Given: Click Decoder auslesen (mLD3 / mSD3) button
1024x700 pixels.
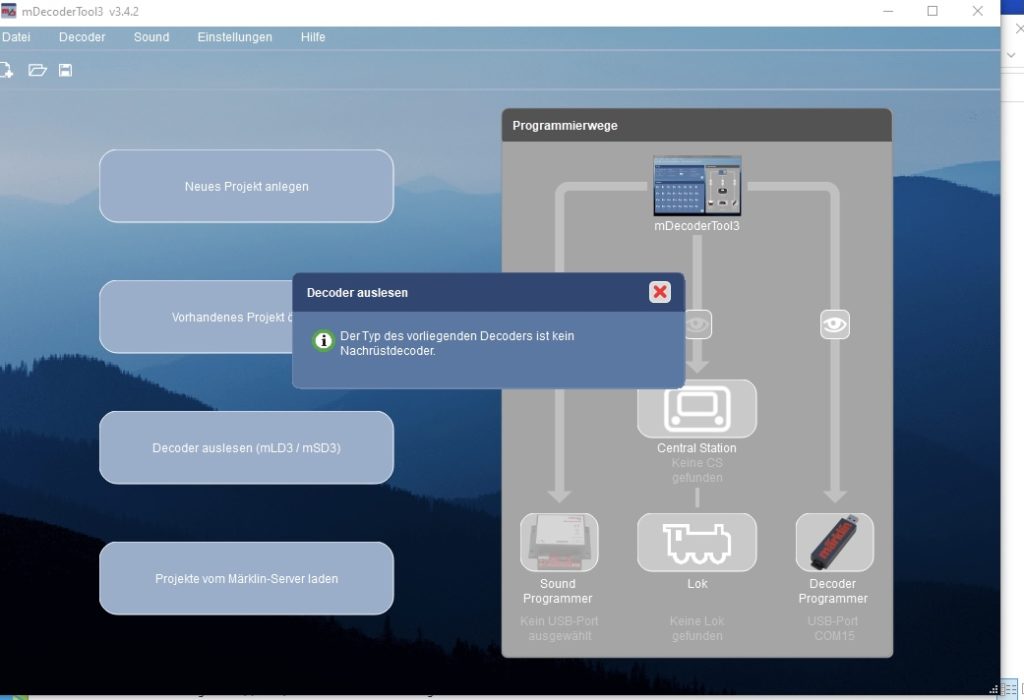Looking at the screenshot, I should pos(246,448).
